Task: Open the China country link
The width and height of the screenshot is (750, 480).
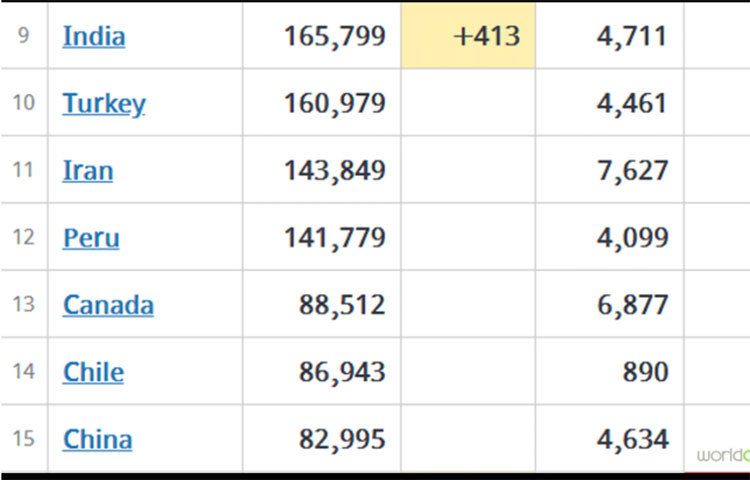Action: 97,439
